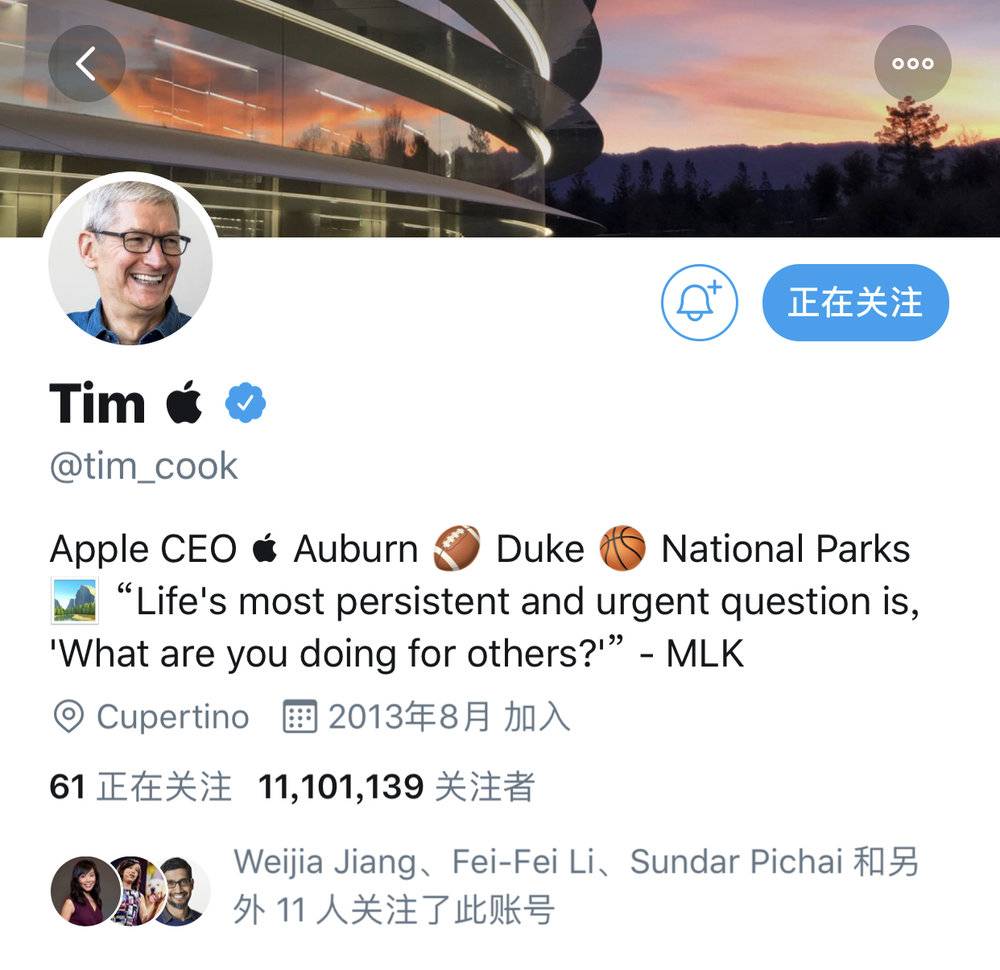
Task: Click the Apple logo beside Tim
Action: [x=184, y=402]
